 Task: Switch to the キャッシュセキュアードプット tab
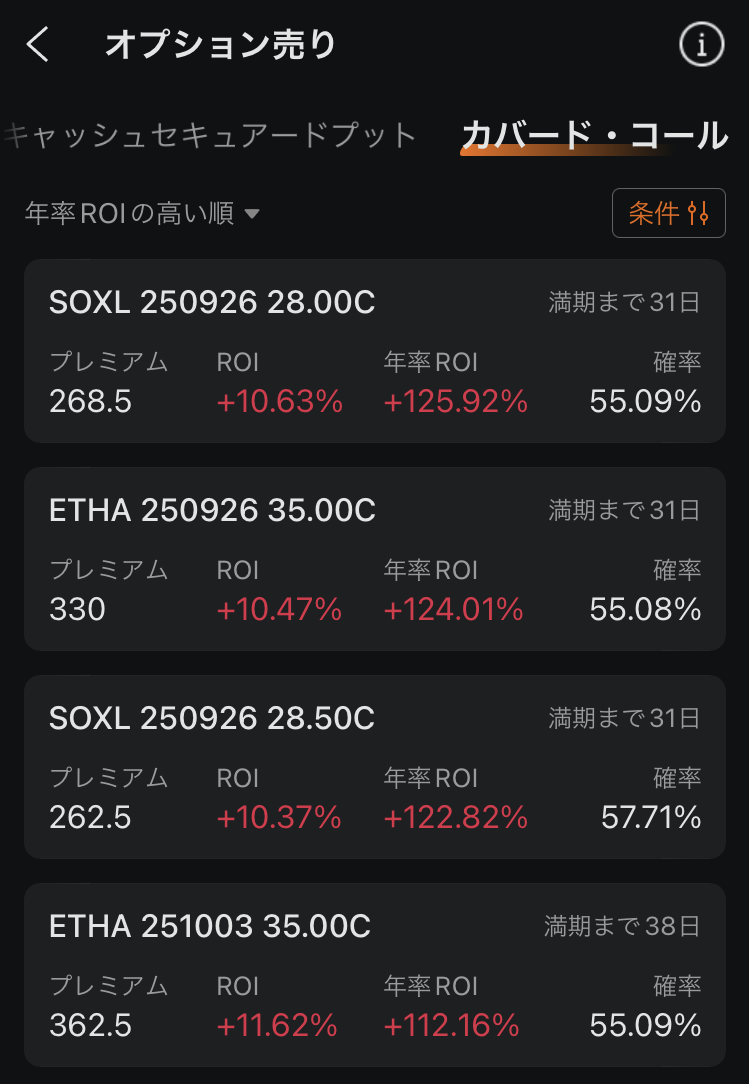click(210, 135)
